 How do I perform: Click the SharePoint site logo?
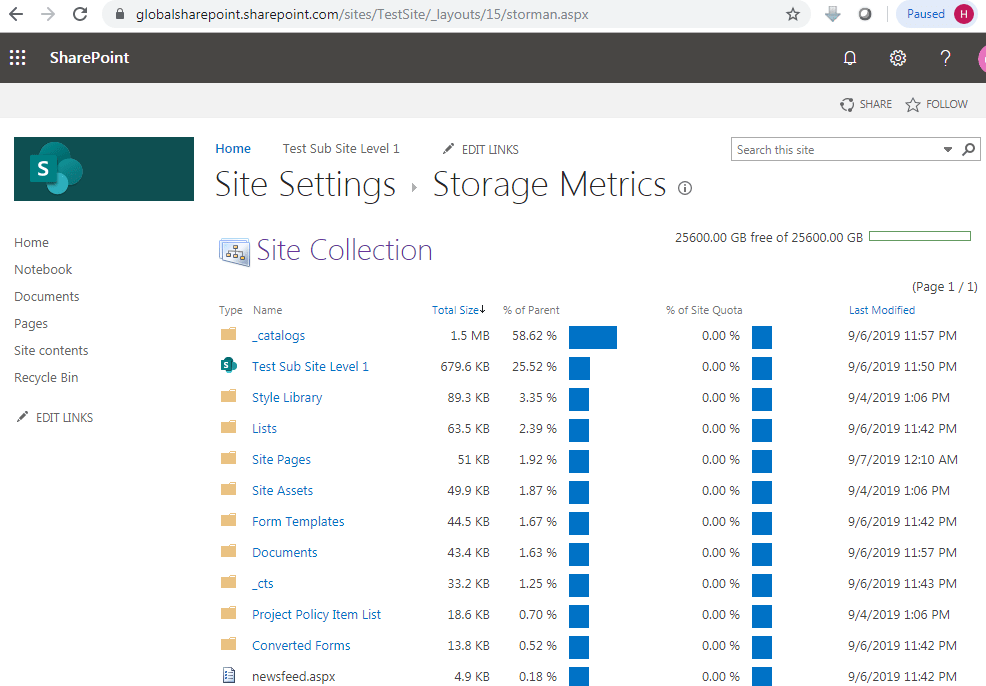tap(104, 169)
